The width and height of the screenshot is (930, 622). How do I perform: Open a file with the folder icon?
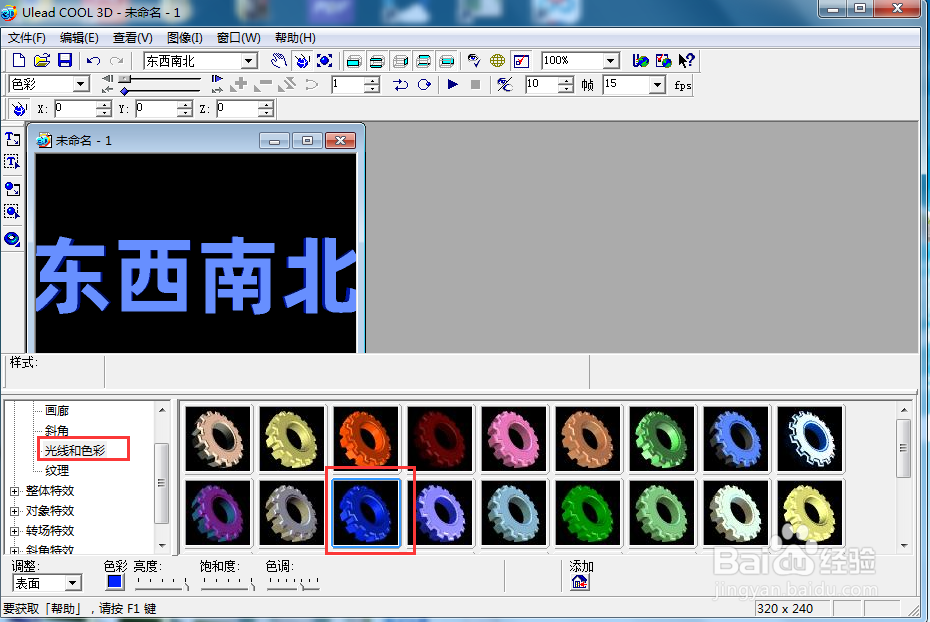[x=42, y=60]
